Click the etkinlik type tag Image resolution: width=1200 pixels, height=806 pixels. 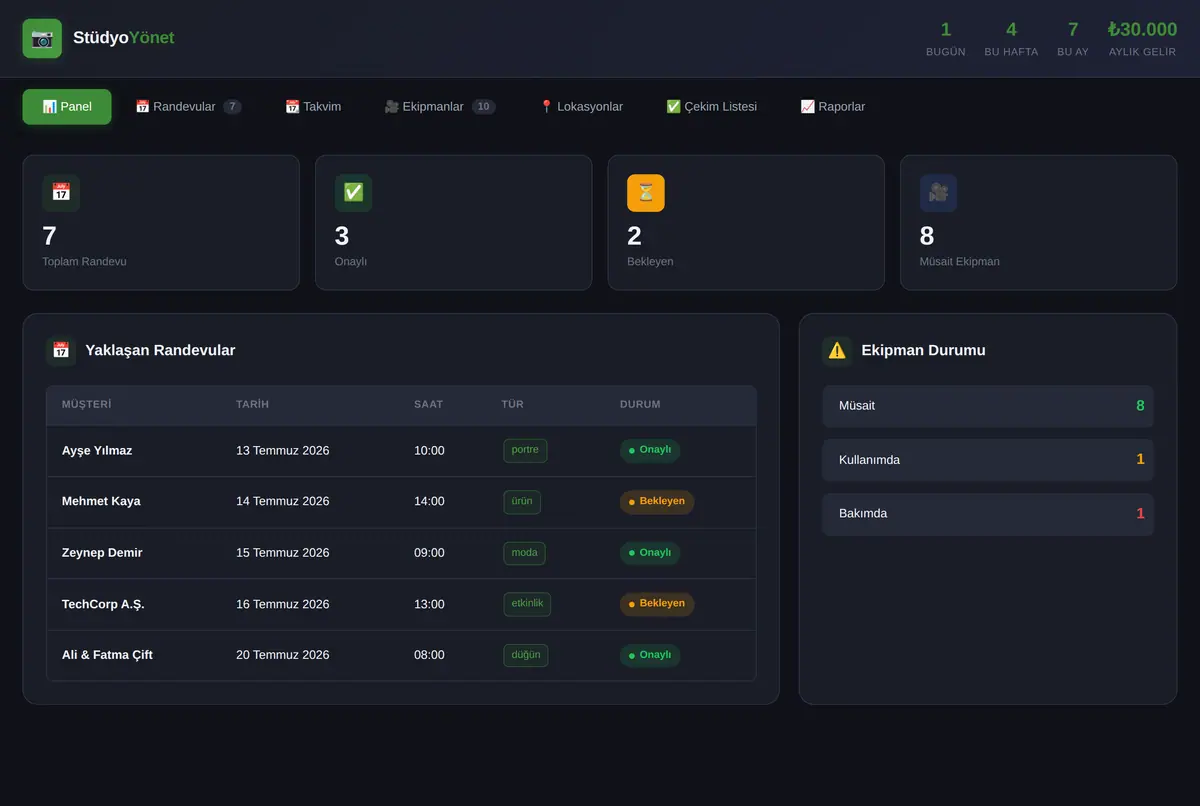pyautogui.click(x=527, y=604)
